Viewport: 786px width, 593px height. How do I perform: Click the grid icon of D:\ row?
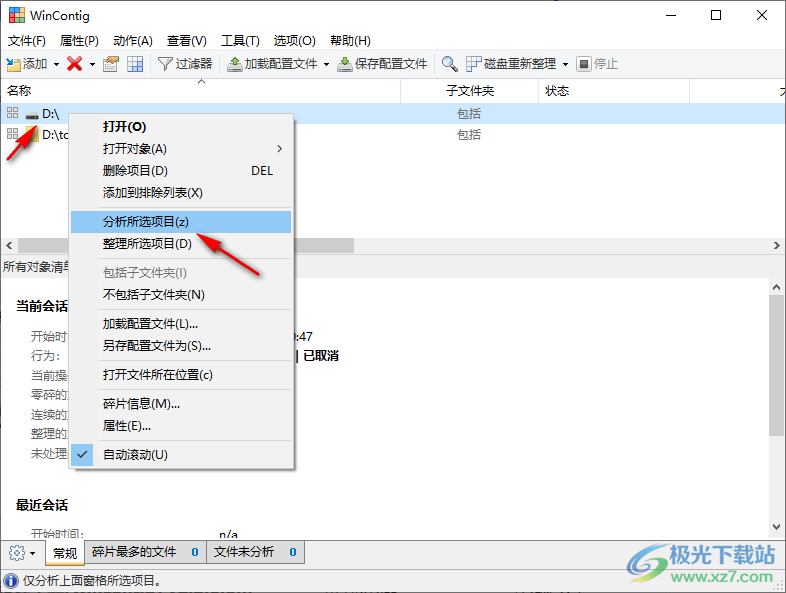pos(13,113)
